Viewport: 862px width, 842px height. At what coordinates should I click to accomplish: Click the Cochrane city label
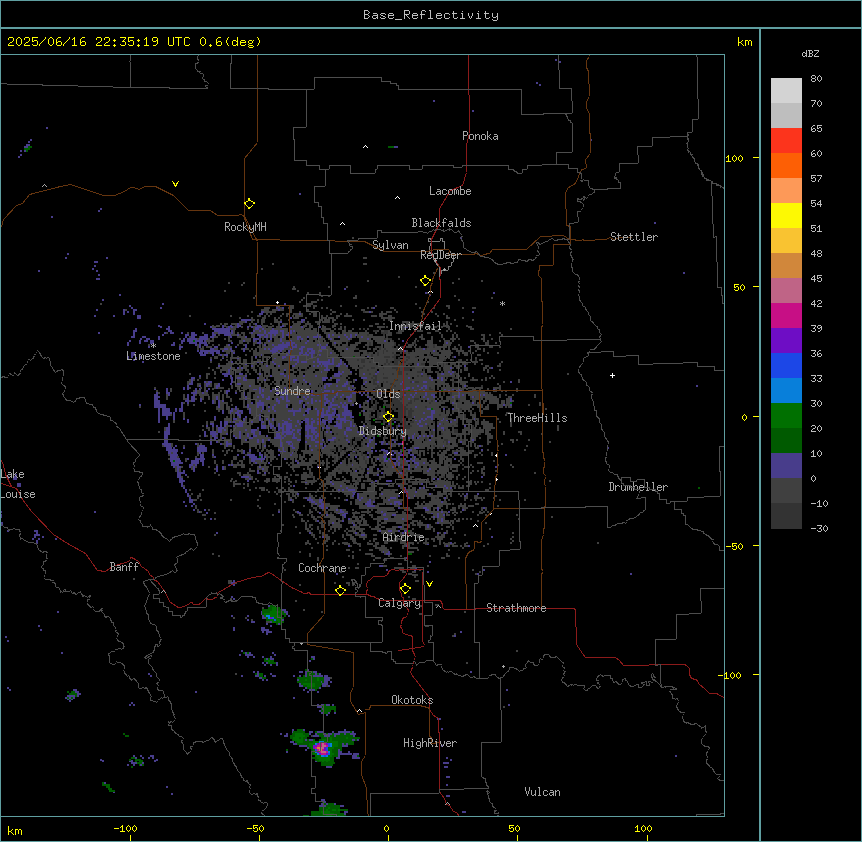[322, 568]
